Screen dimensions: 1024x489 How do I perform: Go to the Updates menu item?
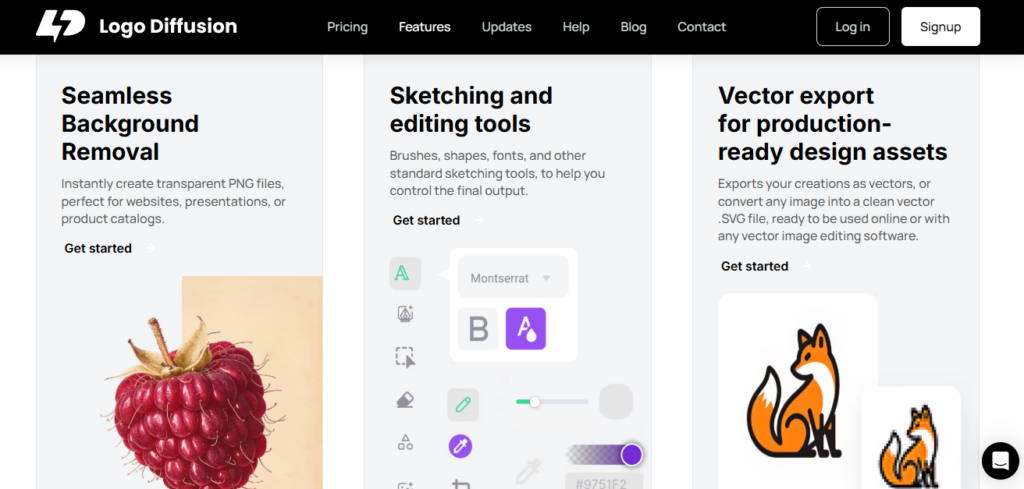[506, 27]
